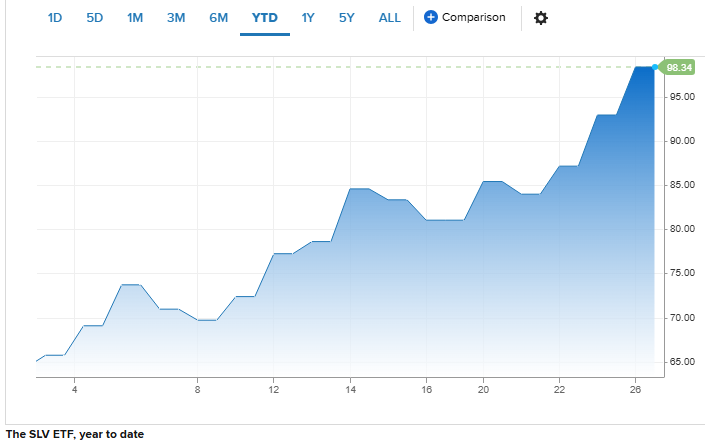Choose the 1M chart period
This screenshot has height=442, width=705.
coord(135,18)
